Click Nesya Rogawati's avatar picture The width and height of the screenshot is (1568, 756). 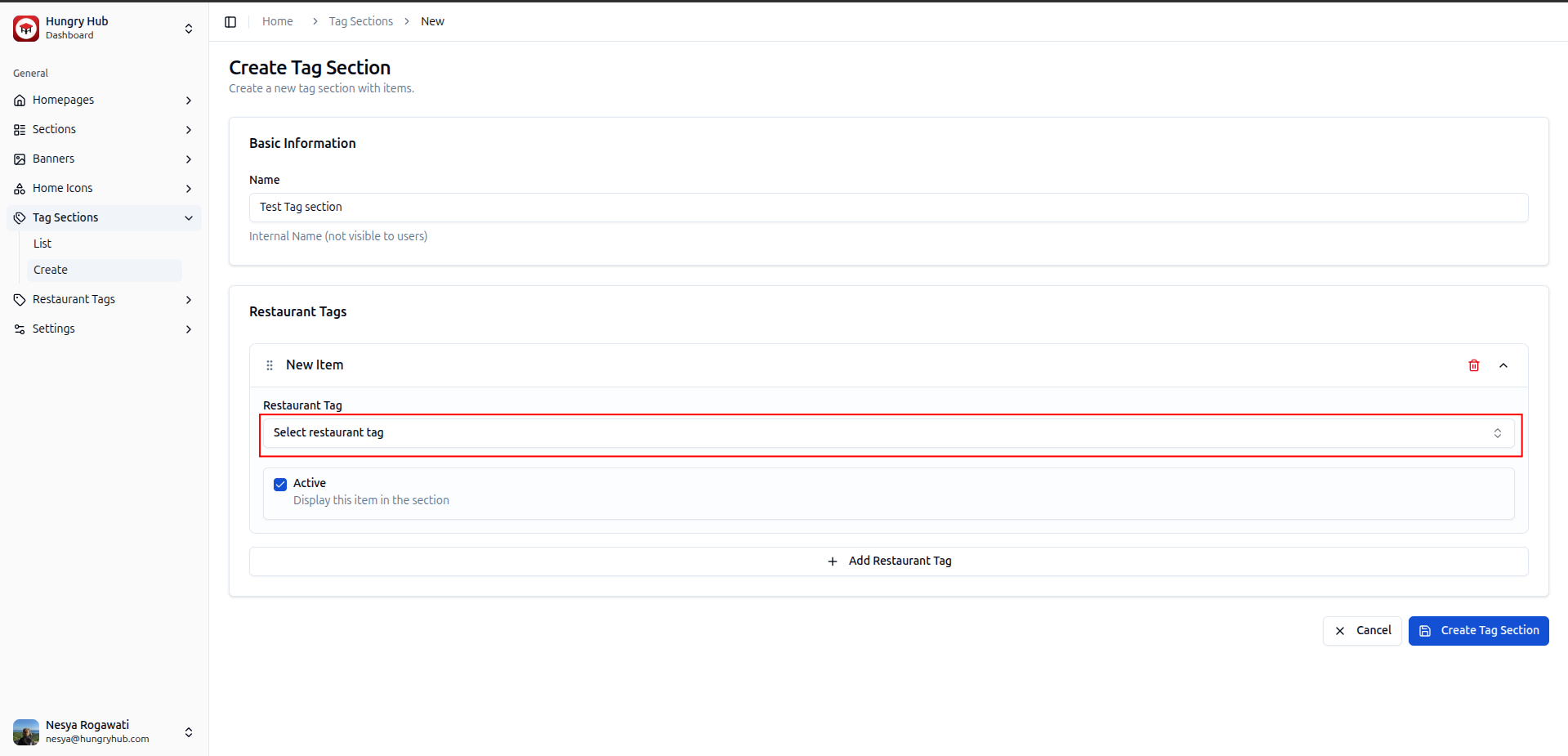pos(26,731)
